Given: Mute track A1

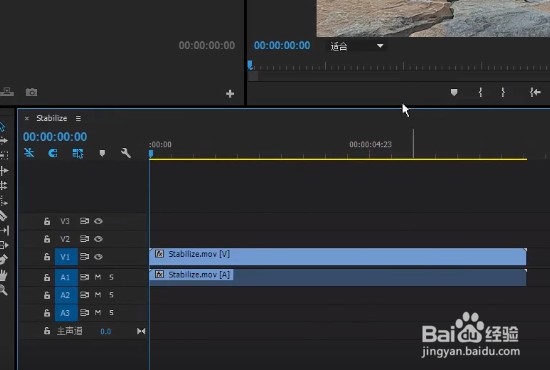Looking at the screenshot, I should 98,277.
